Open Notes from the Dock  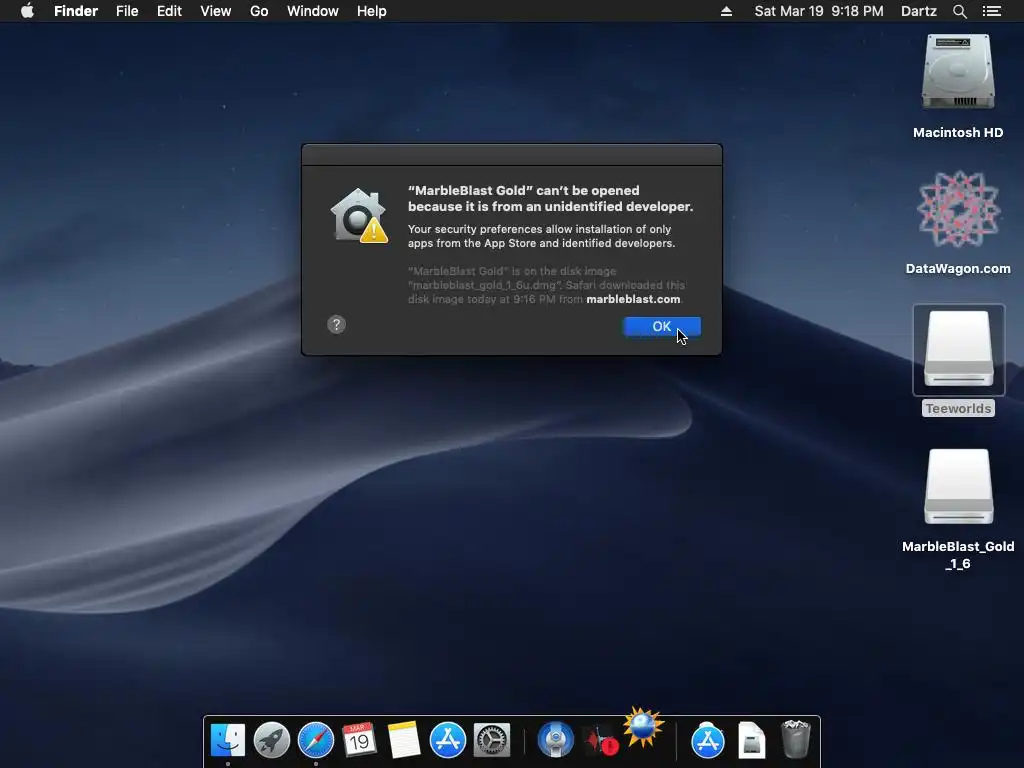404,740
